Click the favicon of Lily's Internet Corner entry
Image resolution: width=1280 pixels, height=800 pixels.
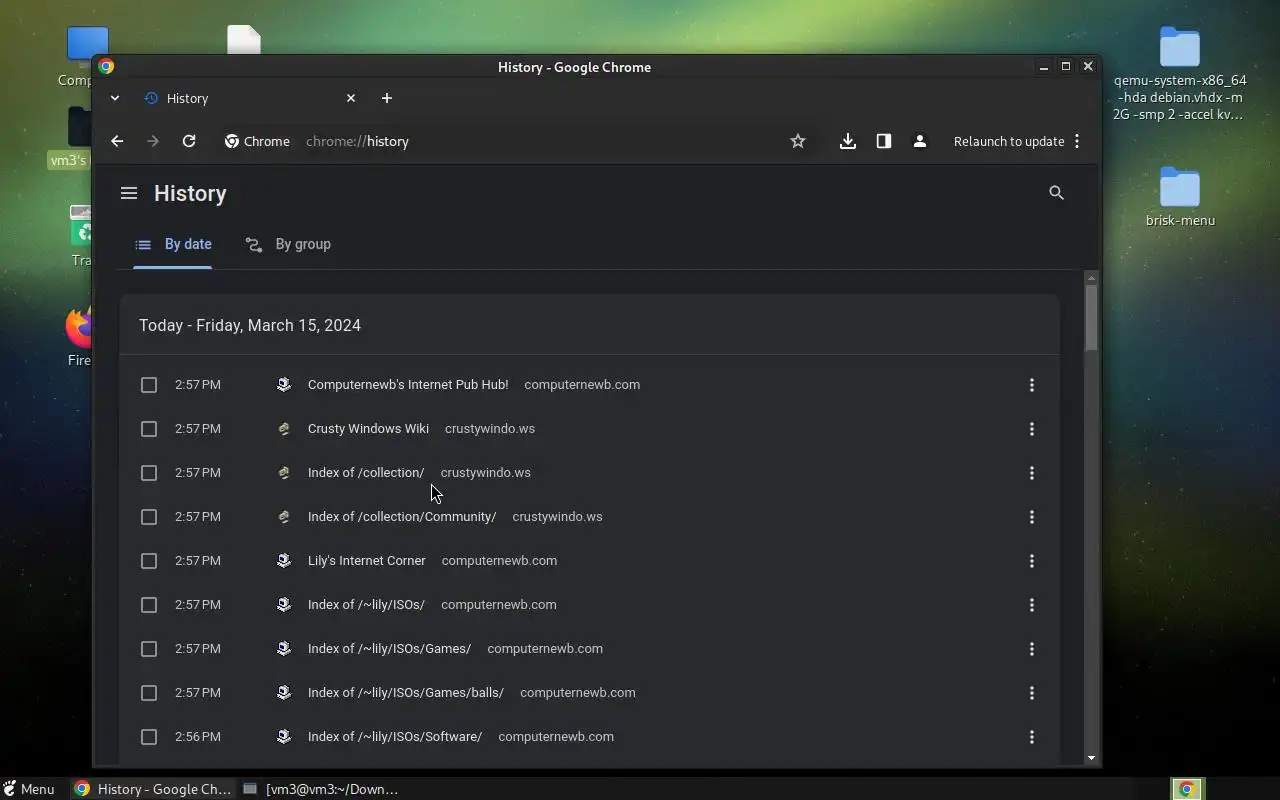(284, 561)
